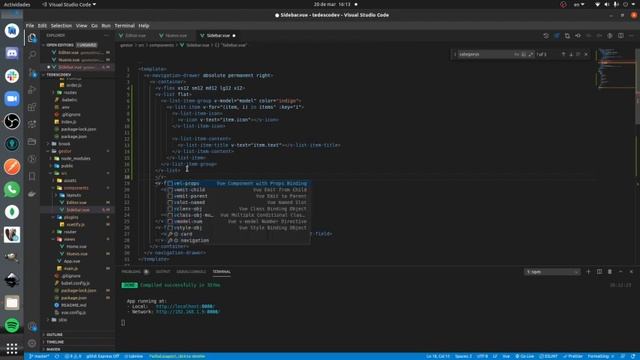Click ESLint status bar item

coord(549,356)
